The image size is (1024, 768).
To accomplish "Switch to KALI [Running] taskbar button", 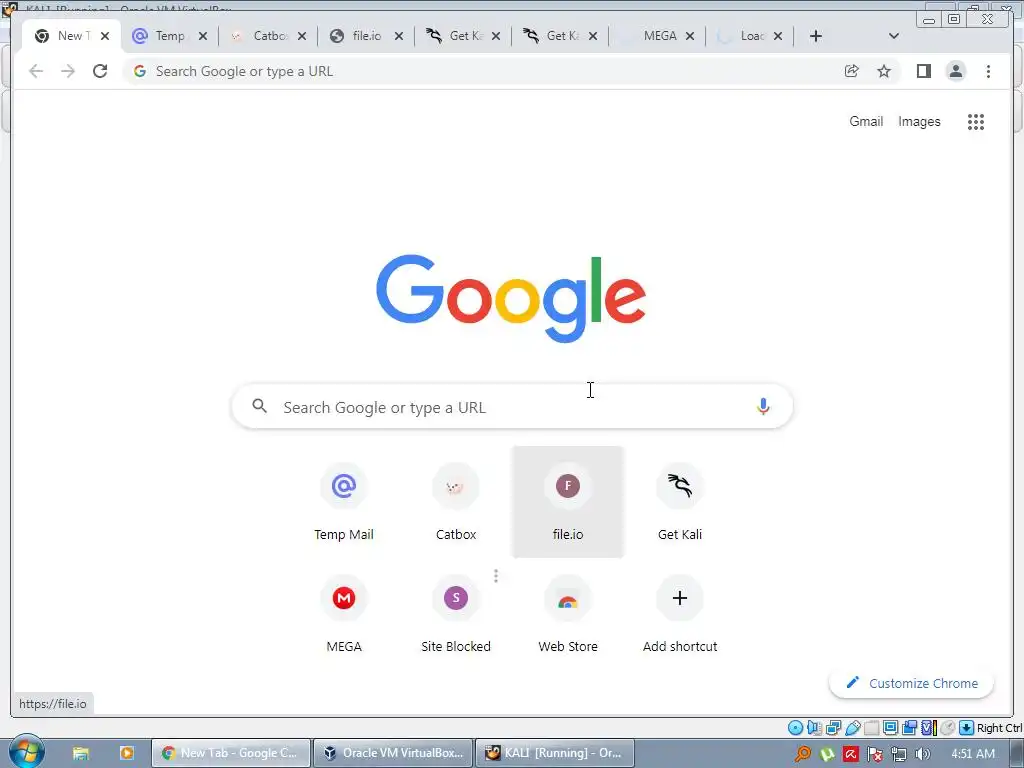I will 555,753.
